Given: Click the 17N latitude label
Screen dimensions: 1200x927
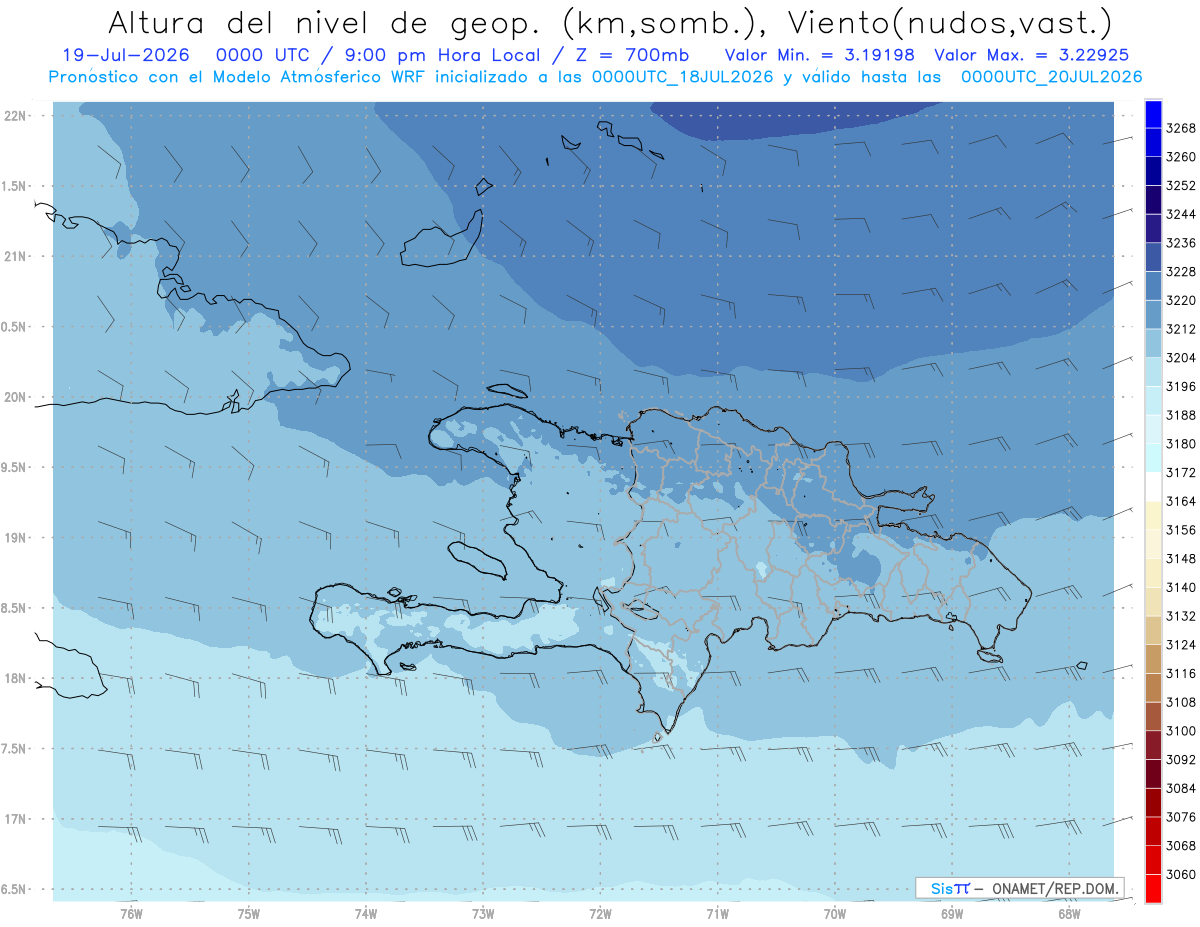Looking at the screenshot, I should coord(16,819).
